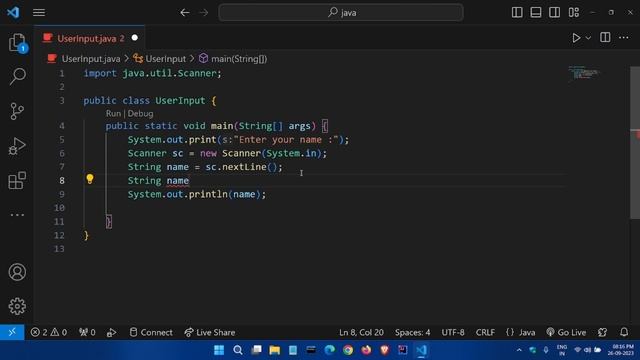
Task: Open the hamburger application menu
Action: click(x=39, y=13)
